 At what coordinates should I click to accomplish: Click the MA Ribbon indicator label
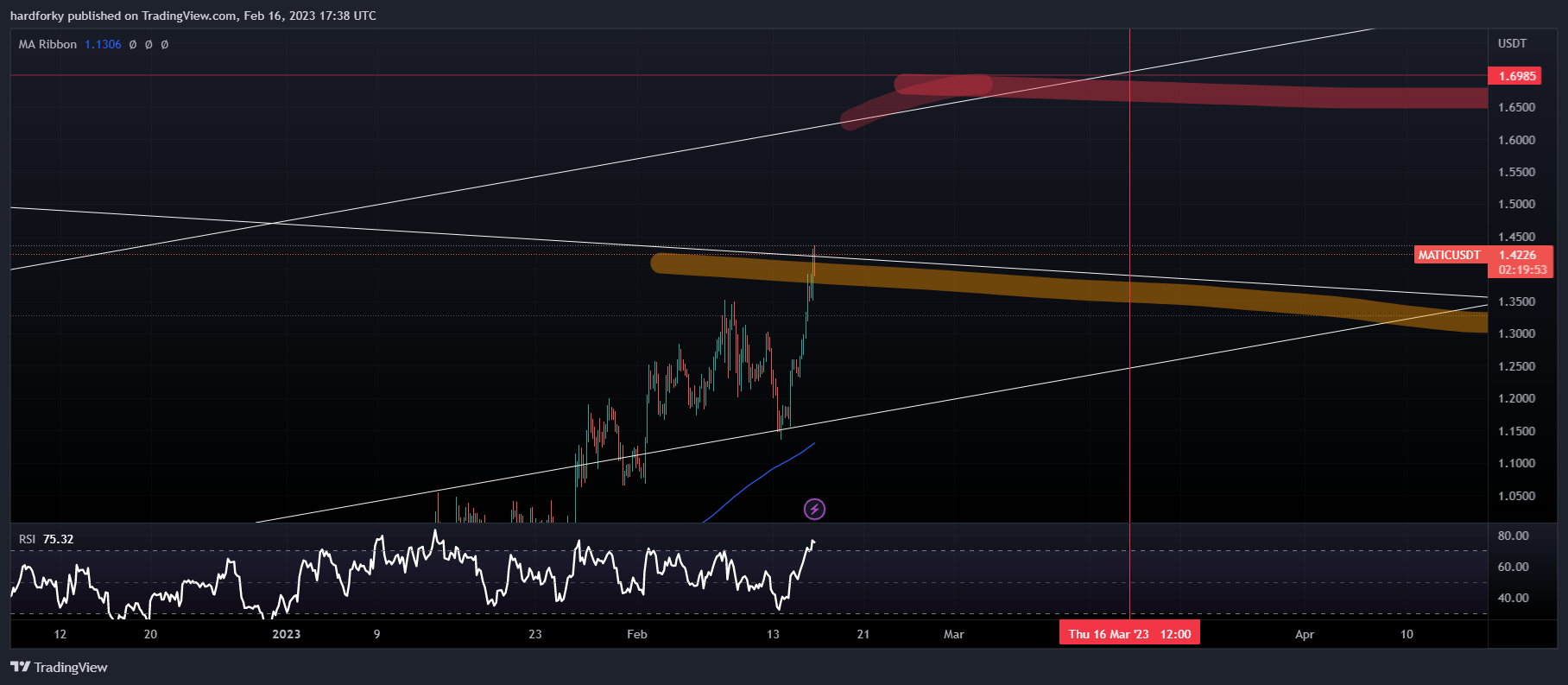(x=47, y=44)
